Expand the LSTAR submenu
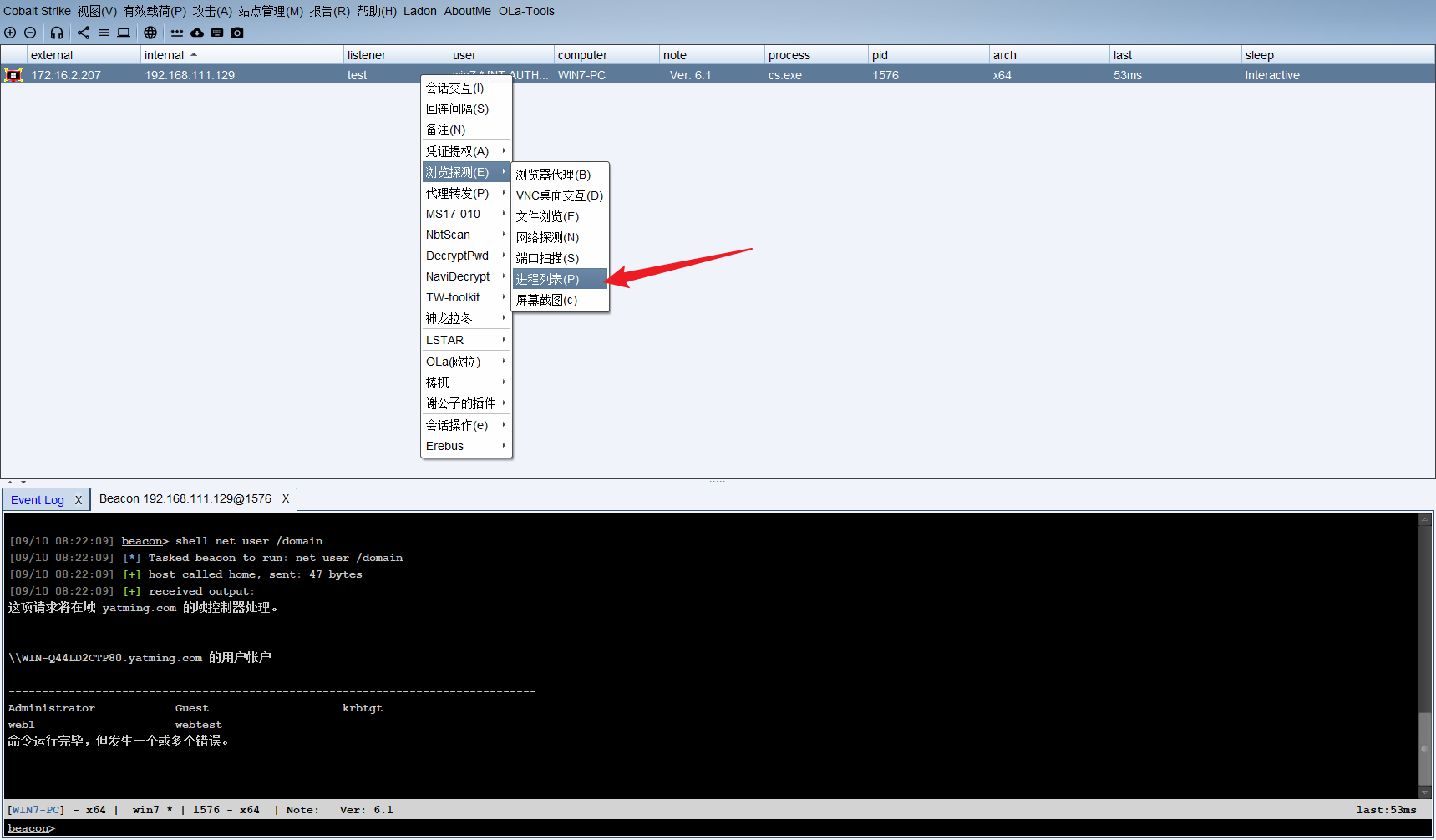Image resolution: width=1436 pixels, height=840 pixels. [466, 340]
